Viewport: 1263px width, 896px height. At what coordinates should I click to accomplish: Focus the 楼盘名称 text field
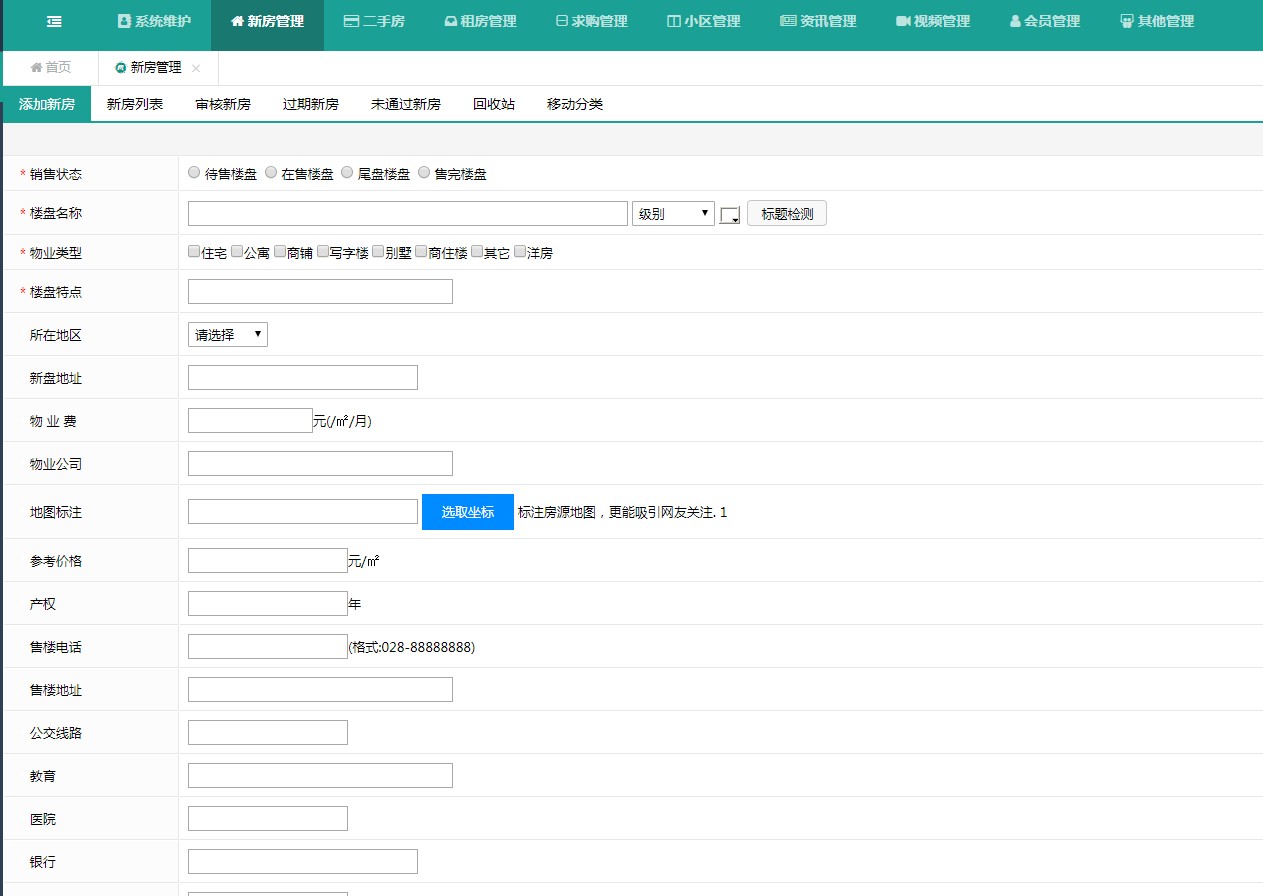407,214
